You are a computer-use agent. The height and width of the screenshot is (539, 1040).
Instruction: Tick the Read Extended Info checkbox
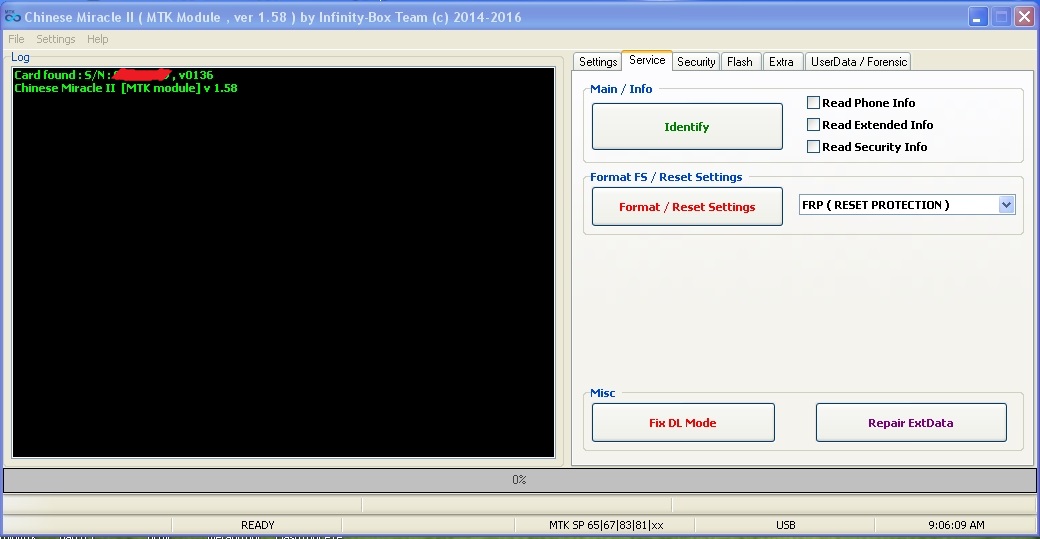click(813, 125)
